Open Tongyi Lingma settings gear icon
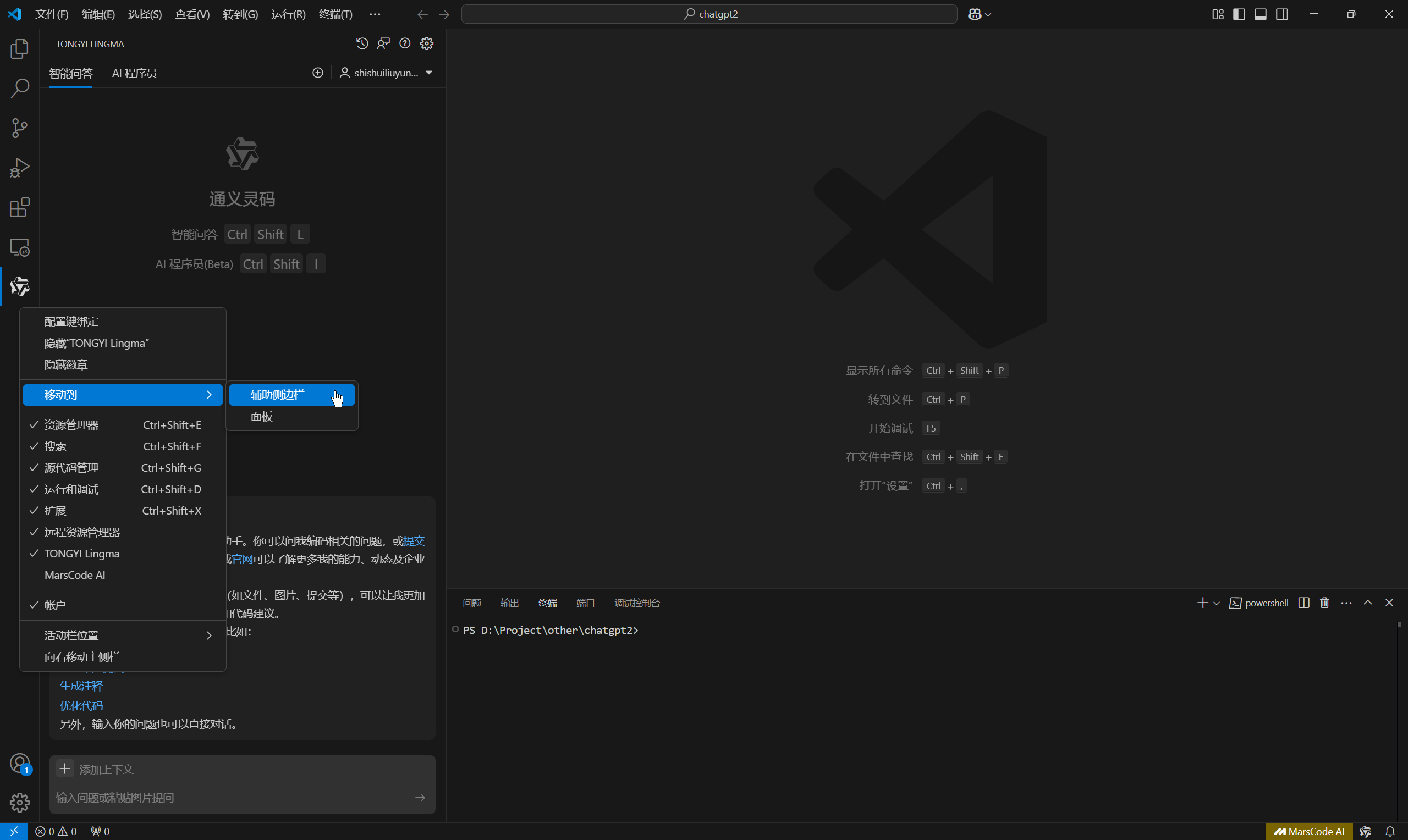The height and width of the screenshot is (840, 1408). coord(427,43)
